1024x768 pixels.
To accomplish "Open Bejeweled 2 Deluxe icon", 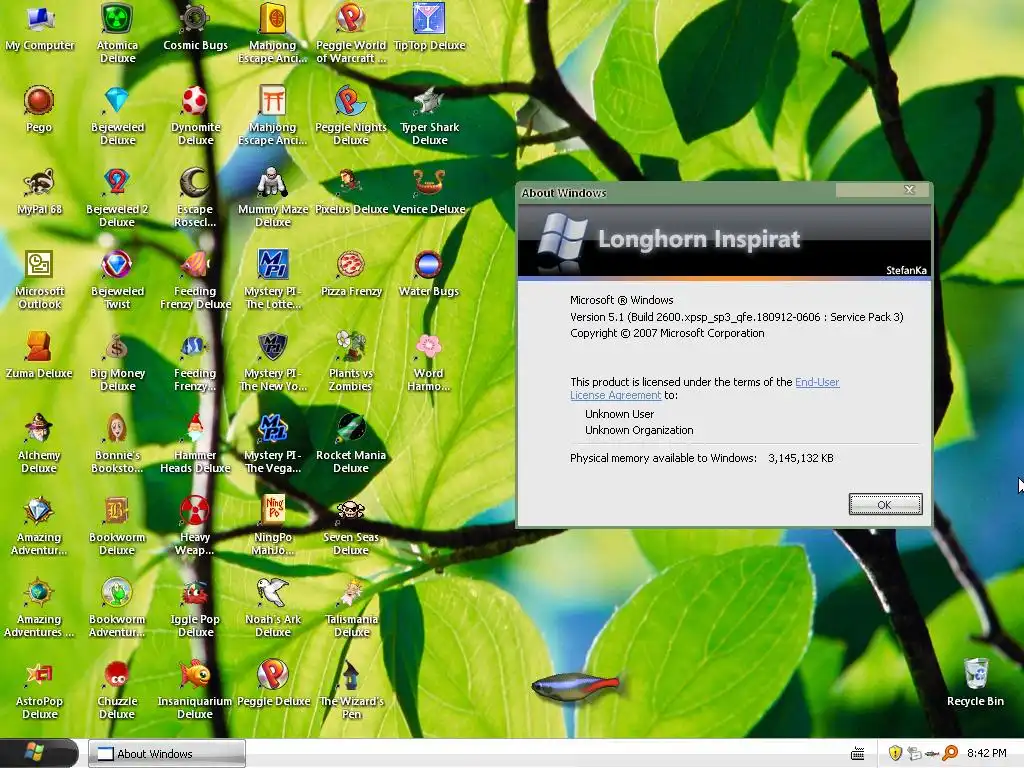I will tap(117, 197).
